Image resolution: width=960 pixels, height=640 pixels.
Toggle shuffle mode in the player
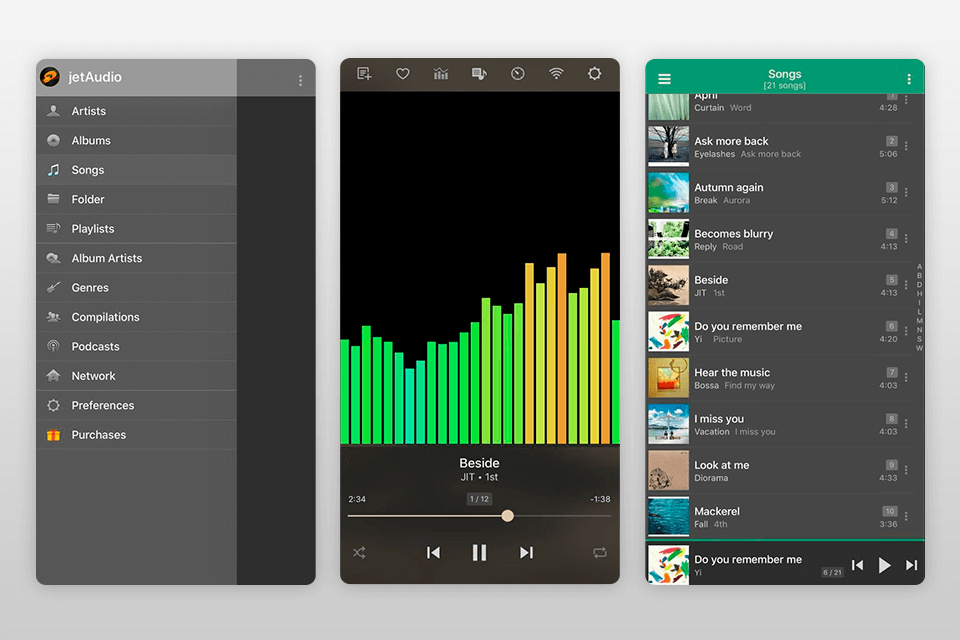click(359, 552)
